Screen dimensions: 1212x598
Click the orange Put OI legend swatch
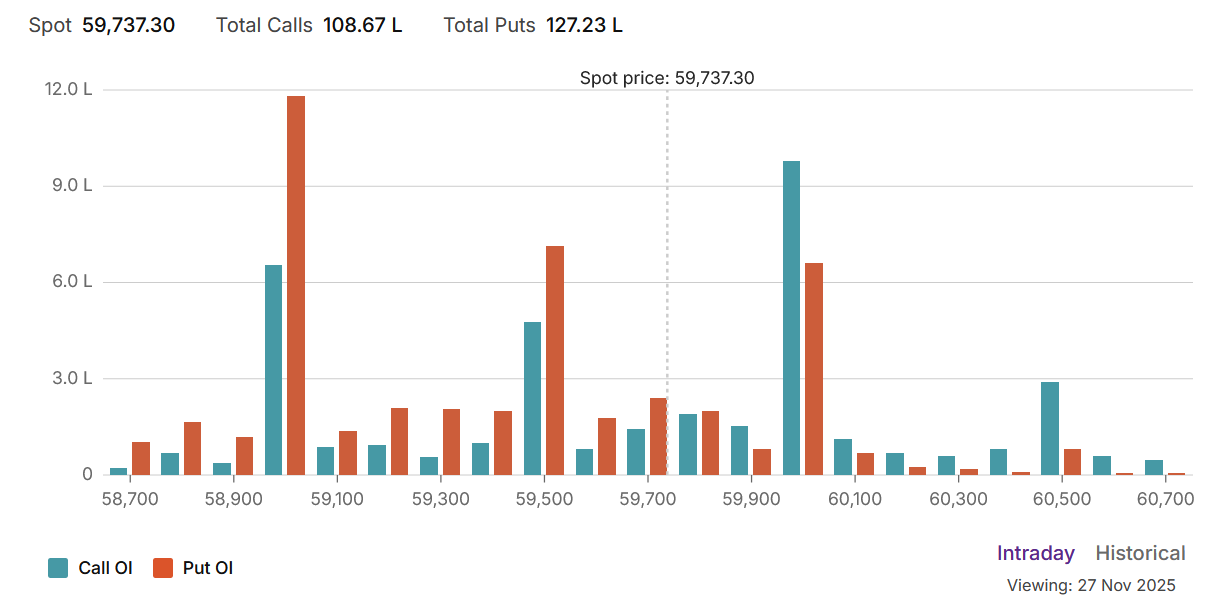click(x=163, y=568)
